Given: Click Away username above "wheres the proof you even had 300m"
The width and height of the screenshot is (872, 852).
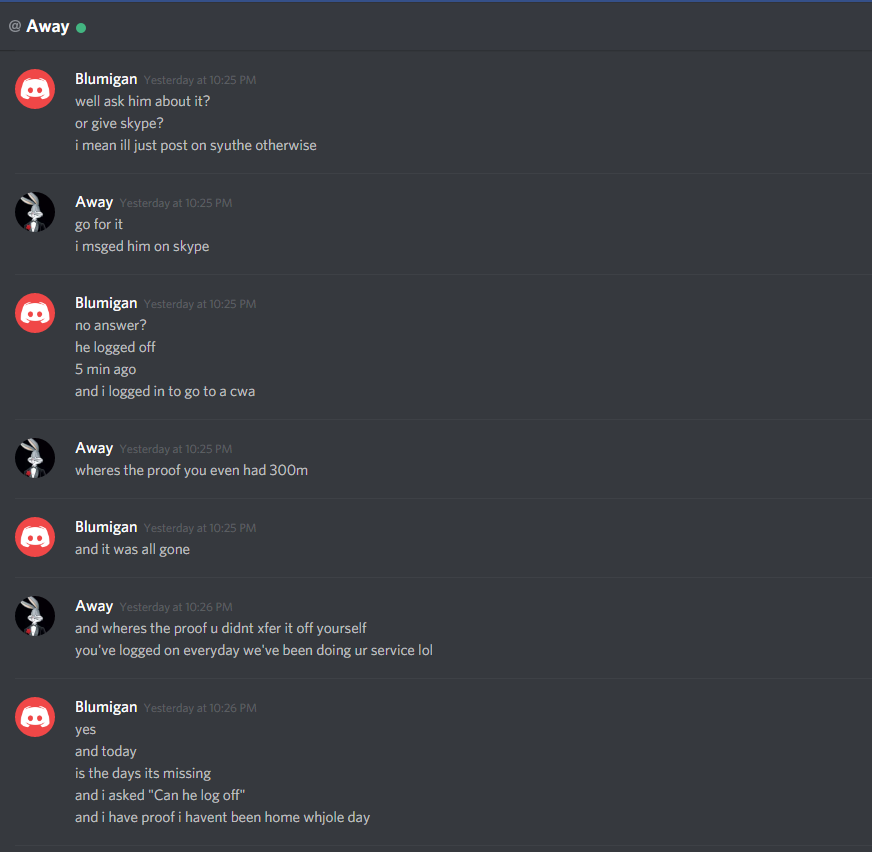Looking at the screenshot, I should tap(94, 448).
